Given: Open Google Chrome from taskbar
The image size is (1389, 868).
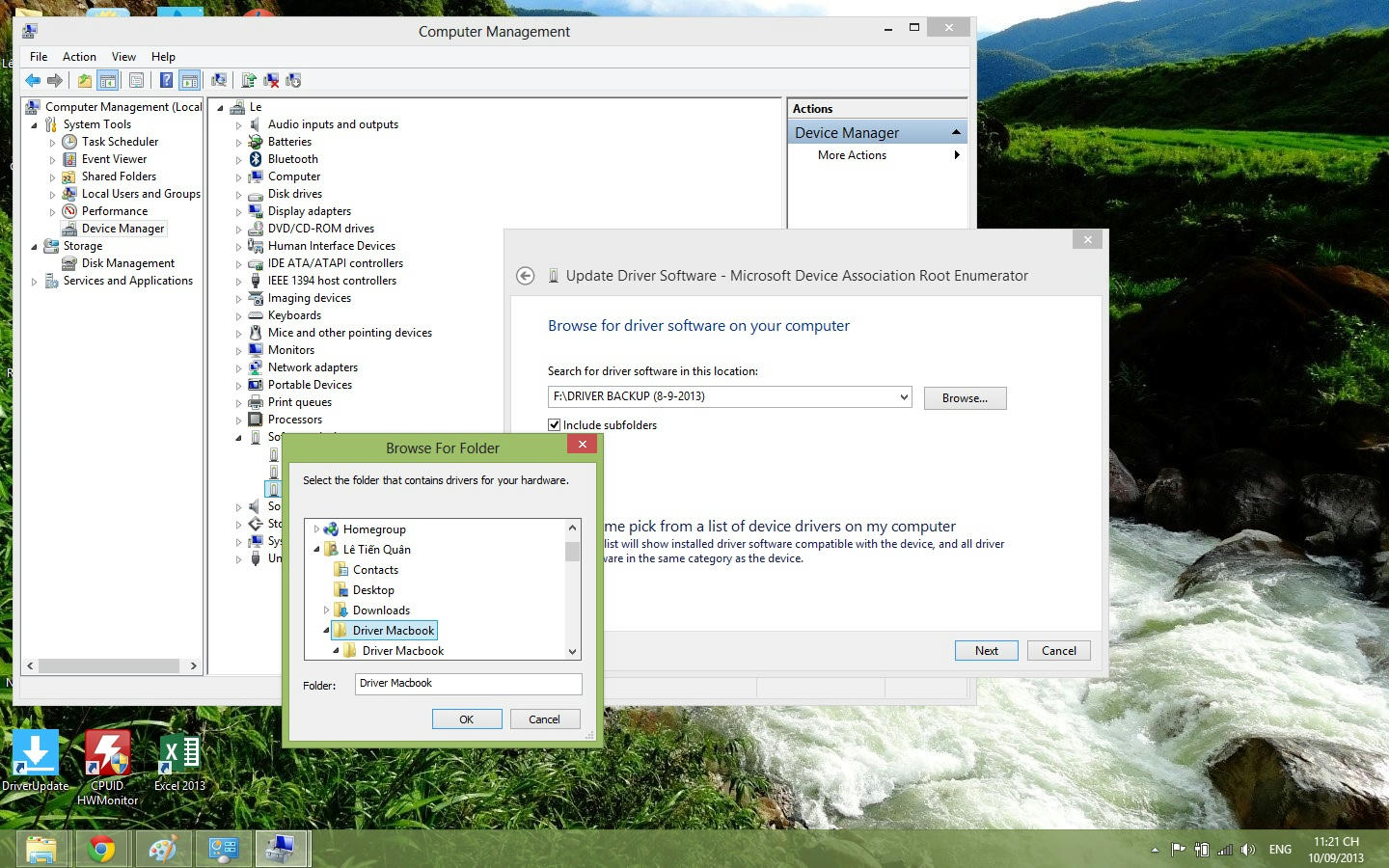Looking at the screenshot, I should click(x=101, y=849).
